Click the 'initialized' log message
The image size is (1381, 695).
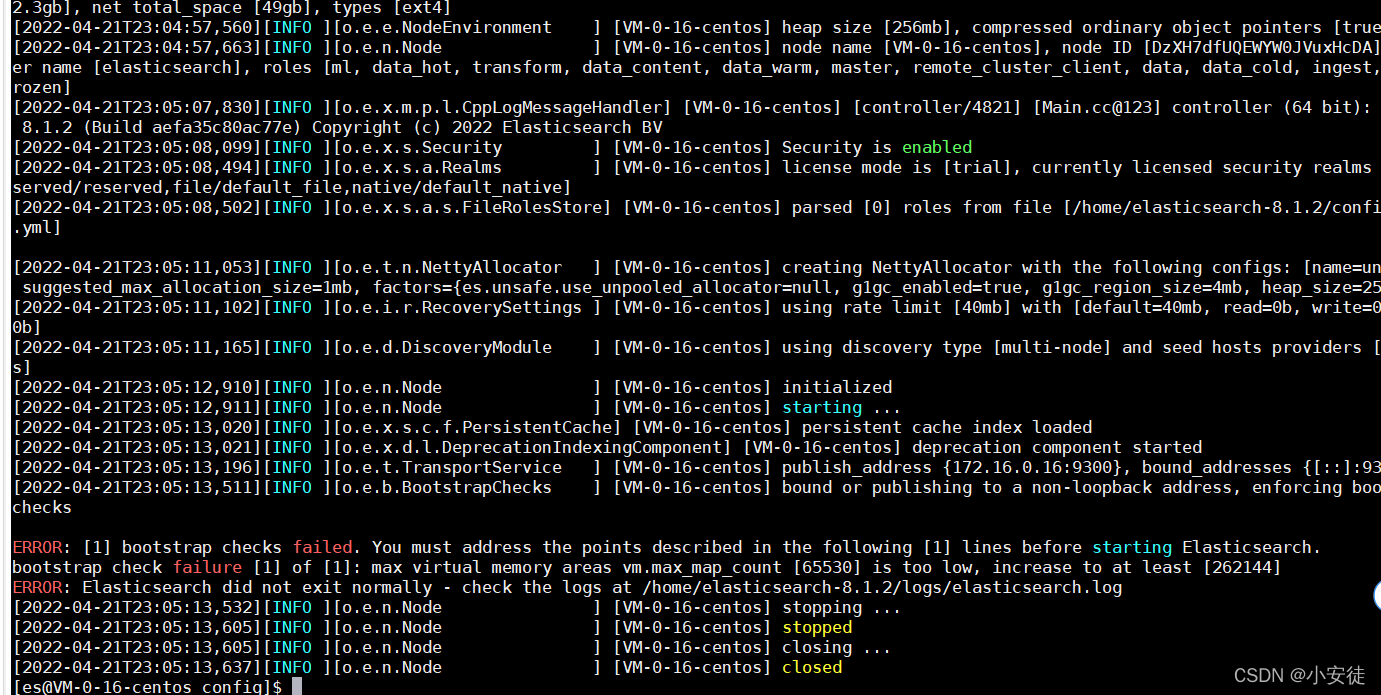click(837, 387)
